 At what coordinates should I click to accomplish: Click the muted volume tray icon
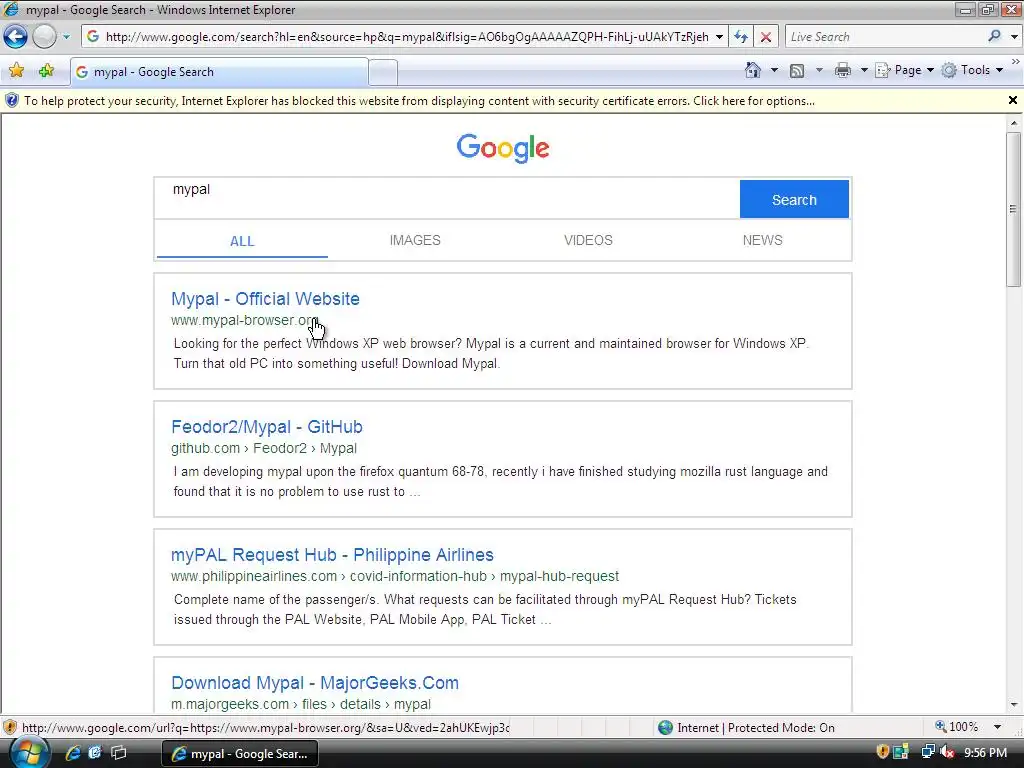[946, 752]
